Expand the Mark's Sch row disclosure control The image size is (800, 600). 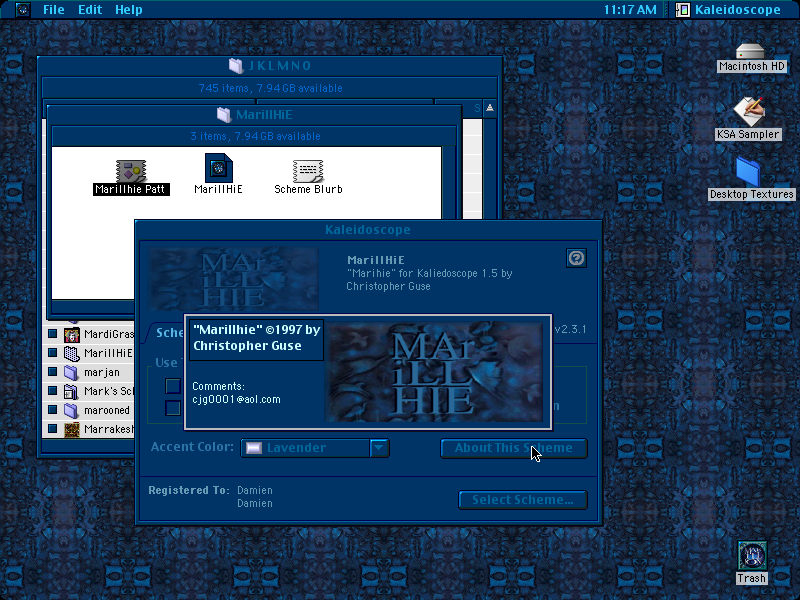pos(52,391)
